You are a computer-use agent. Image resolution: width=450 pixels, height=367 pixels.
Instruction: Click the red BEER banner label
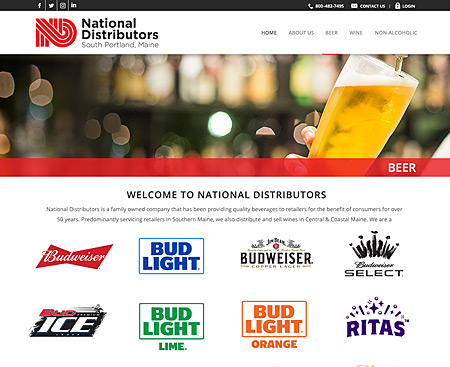point(402,168)
